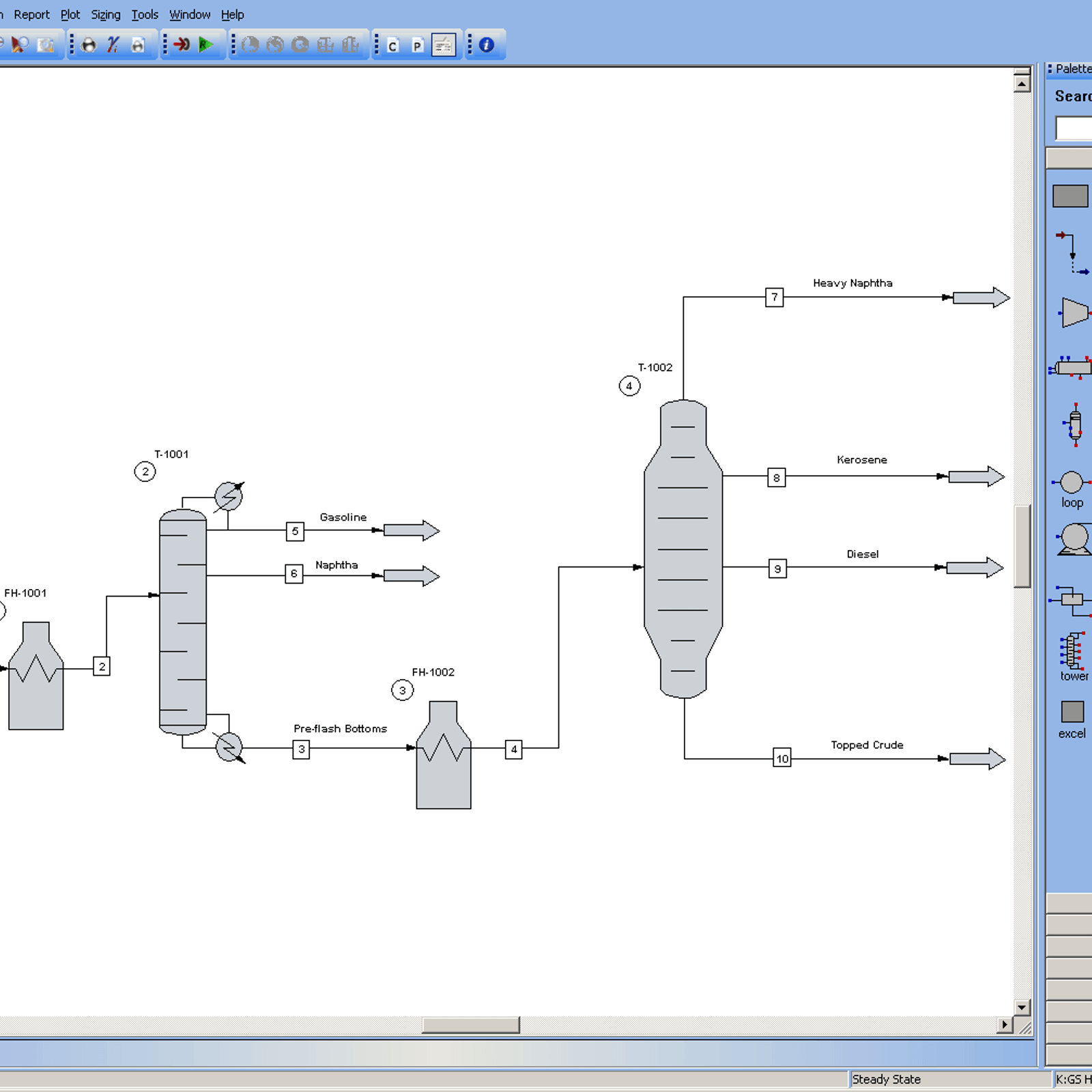
Task: Select the grey rectangle tool in palette
Action: (x=1070, y=196)
